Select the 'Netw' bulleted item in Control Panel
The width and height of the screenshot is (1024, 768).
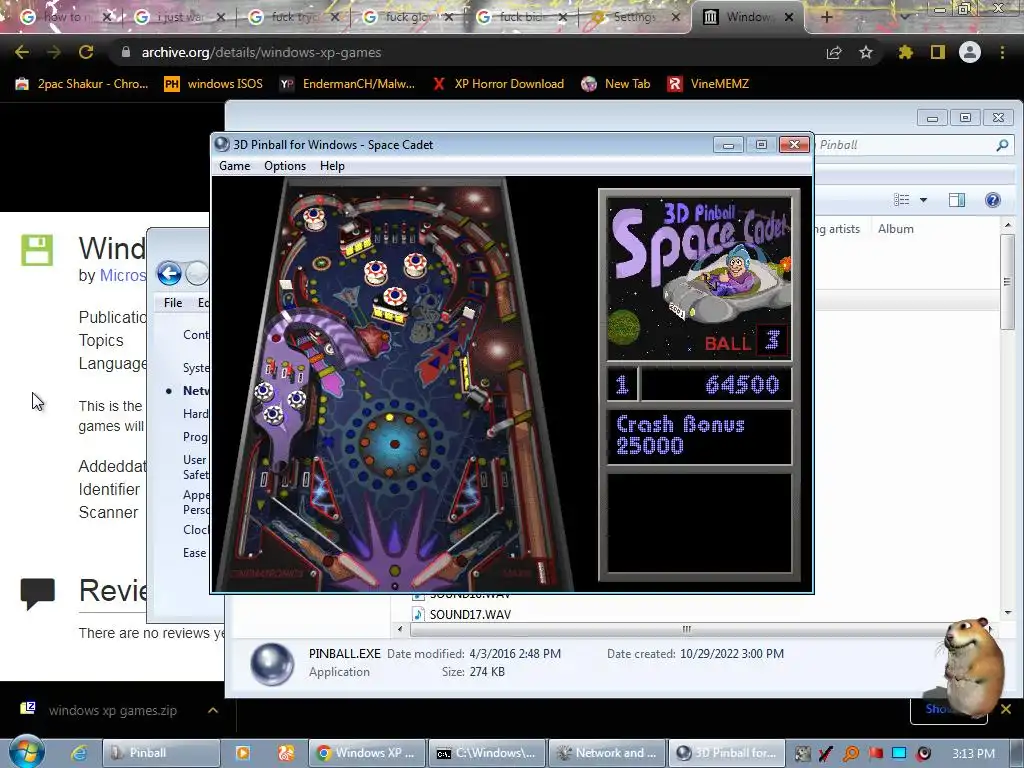pyautogui.click(x=196, y=391)
